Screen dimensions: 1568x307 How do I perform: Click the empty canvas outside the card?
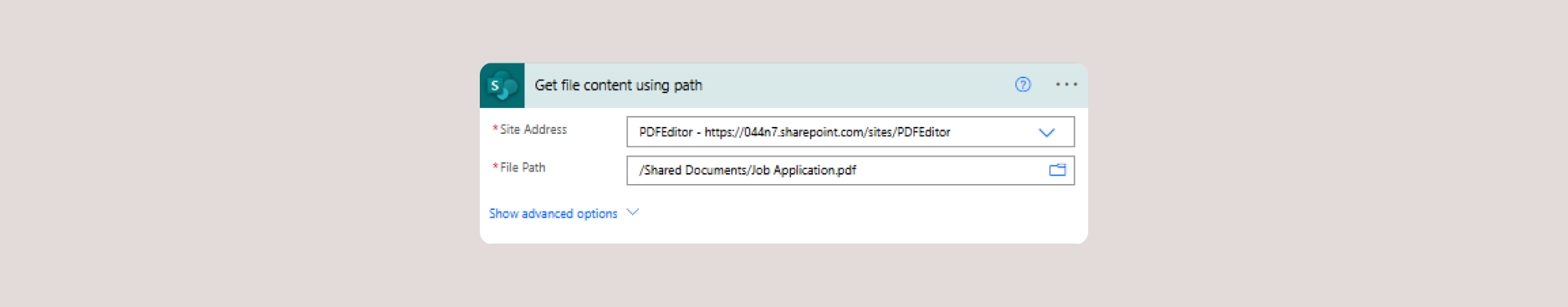coord(235,157)
